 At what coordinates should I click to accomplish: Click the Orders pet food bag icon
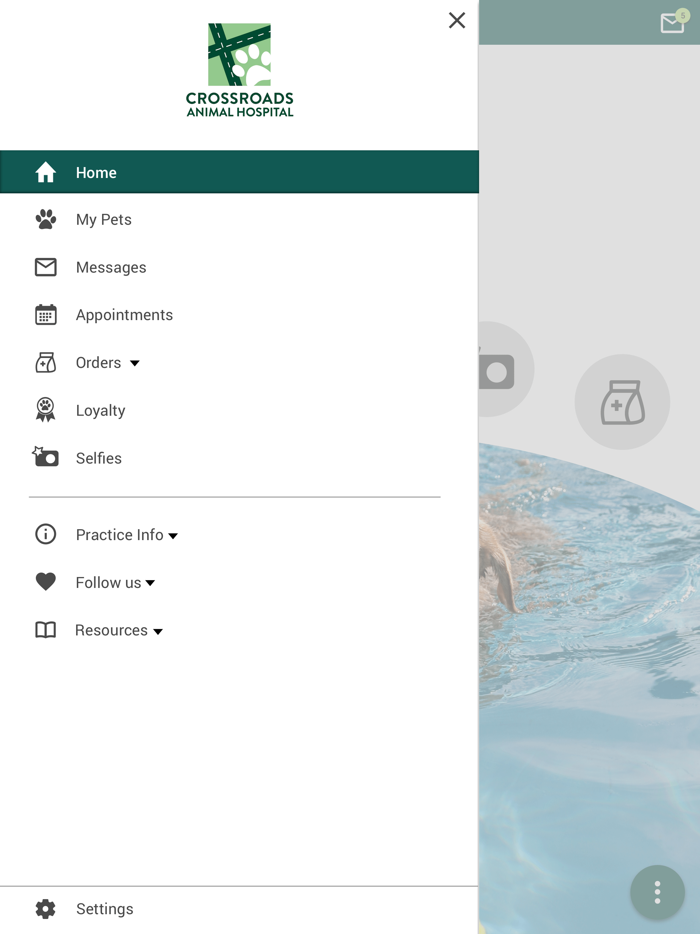pyautogui.click(x=45, y=362)
